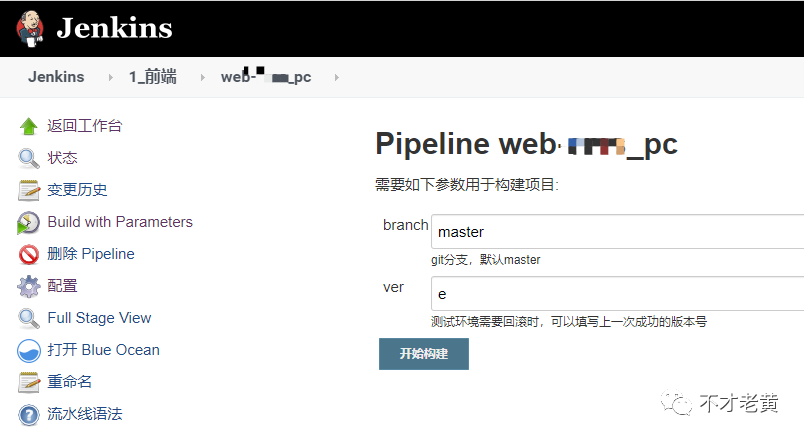Focus the branch input field containing master
The height and width of the screenshot is (438, 804).
point(617,232)
